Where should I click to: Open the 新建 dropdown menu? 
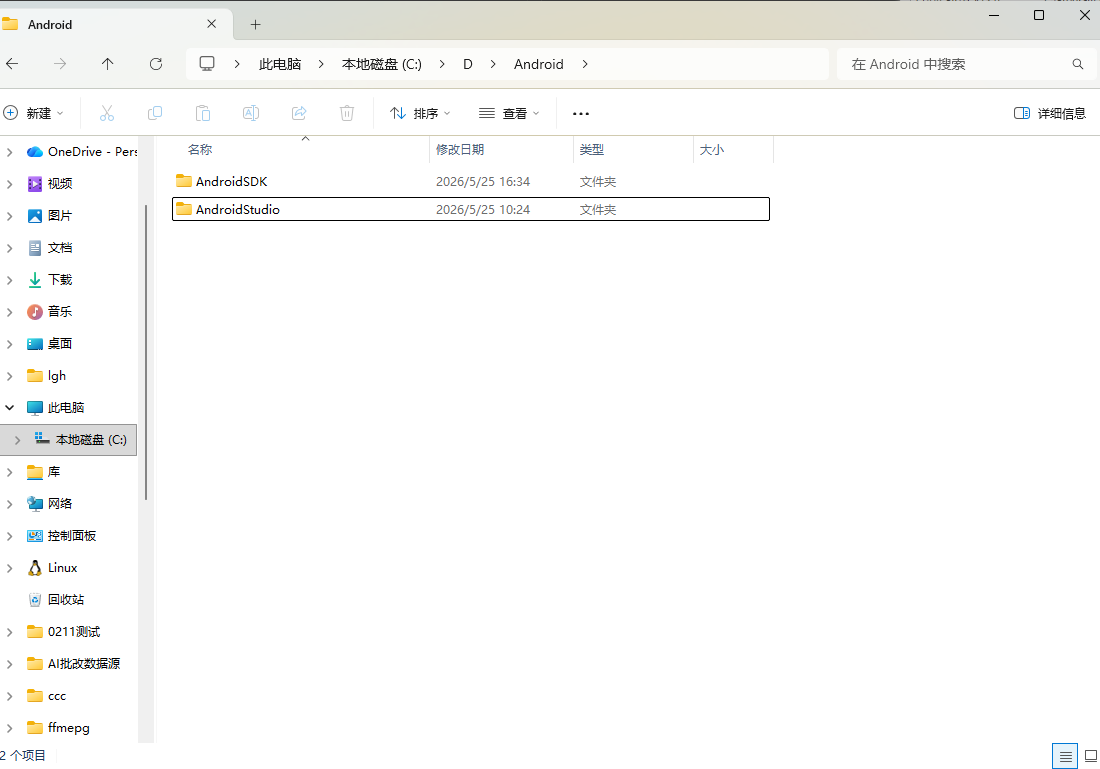coord(34,113)
